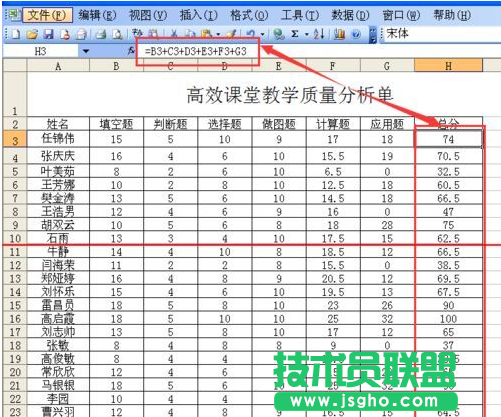Open the Undo history dropdown arrow

[262, 34]
